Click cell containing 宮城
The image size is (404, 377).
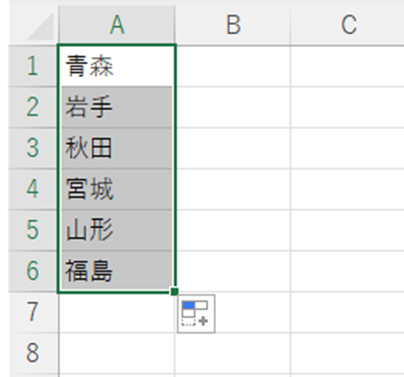117,189
